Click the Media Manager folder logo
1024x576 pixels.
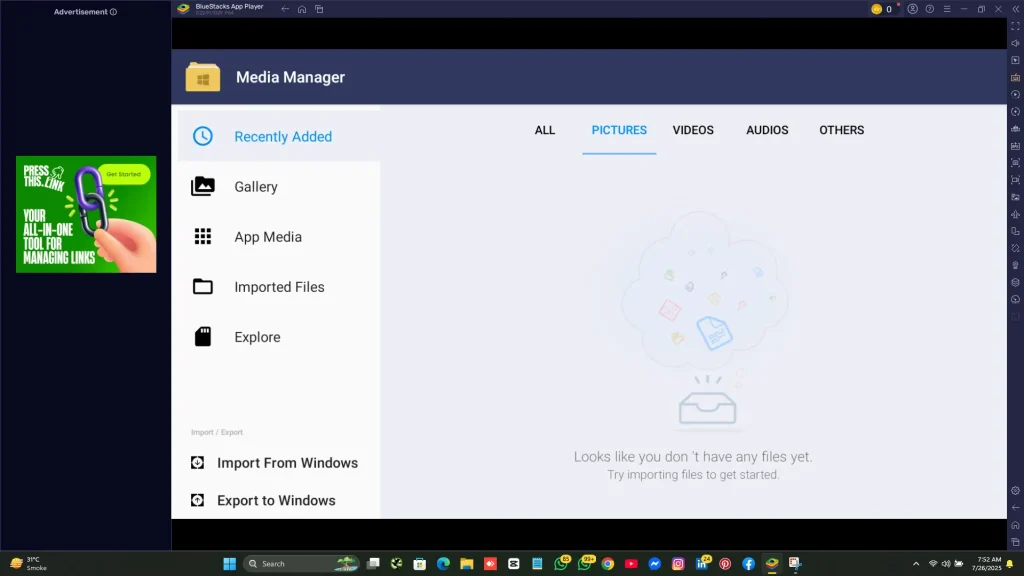click(x=202, y=77)
